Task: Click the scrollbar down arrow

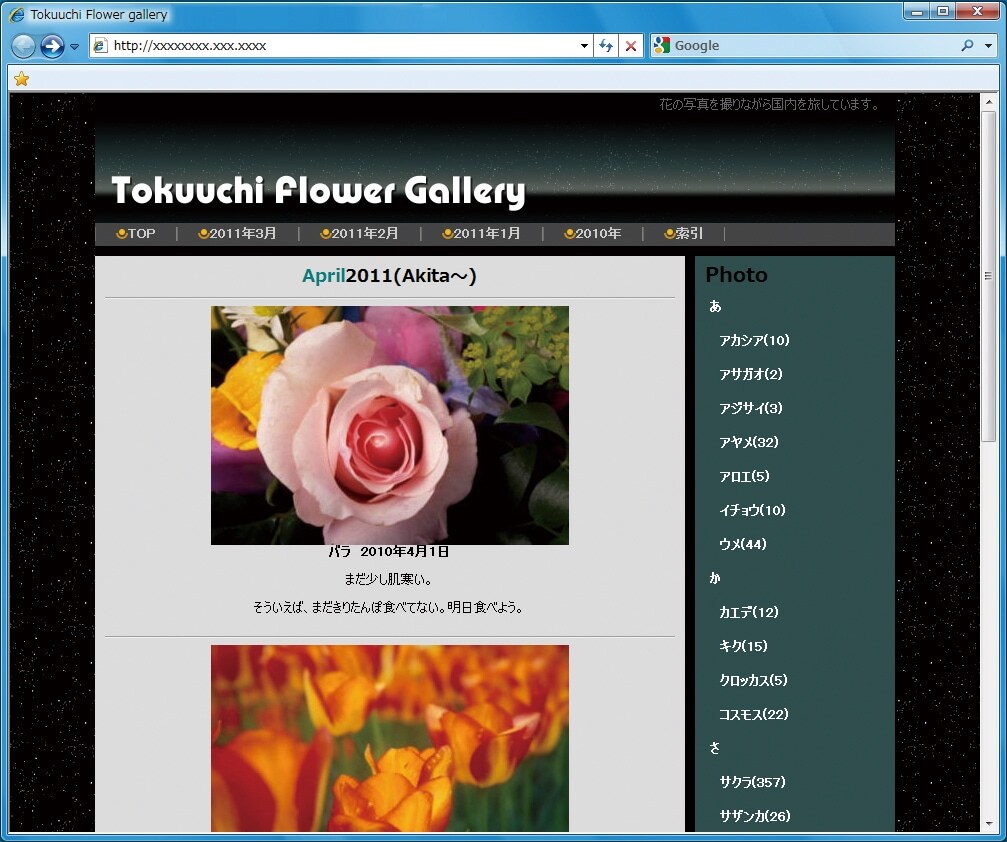Action: click(x=988, y=823)
